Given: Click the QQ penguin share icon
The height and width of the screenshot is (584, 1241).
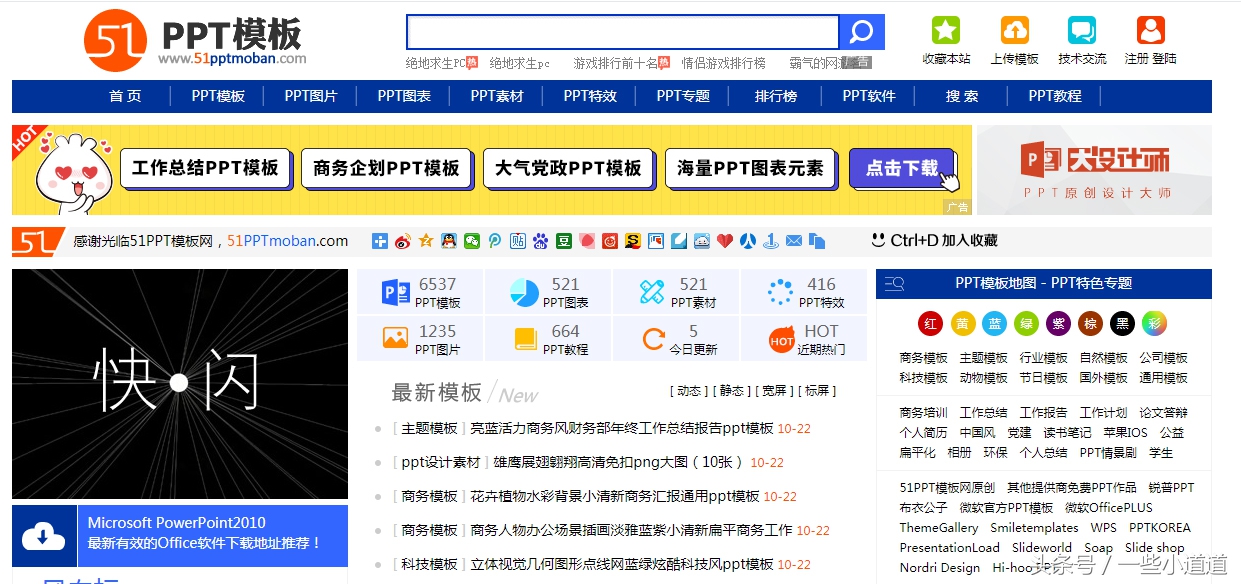Looking at the screenshot, I should point(448,240).
